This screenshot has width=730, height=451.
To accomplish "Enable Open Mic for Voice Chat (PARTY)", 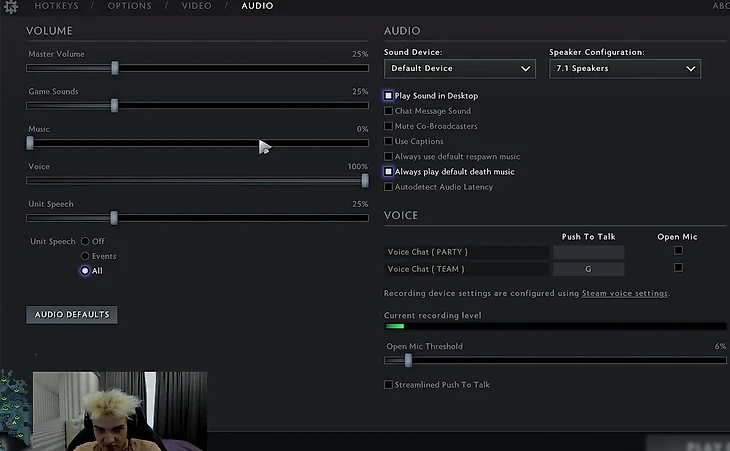I will click(x=678, y=251).
